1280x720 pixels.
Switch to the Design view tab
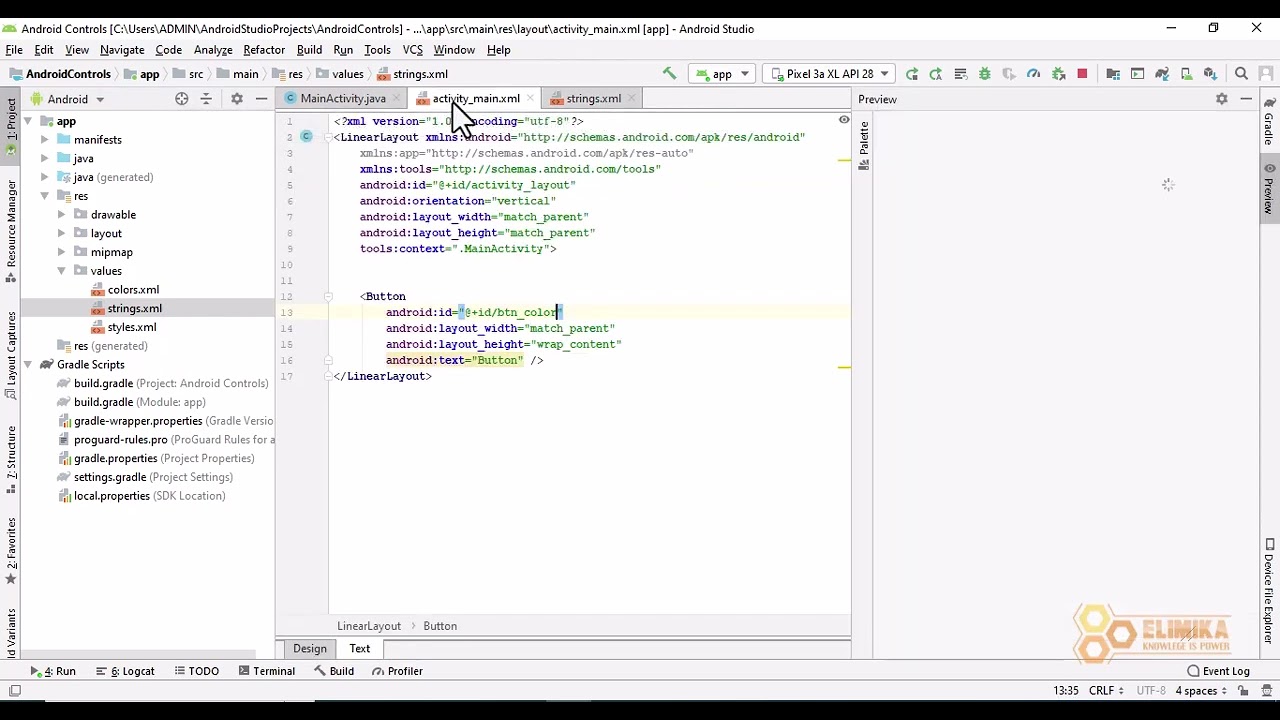click(310, 648)
